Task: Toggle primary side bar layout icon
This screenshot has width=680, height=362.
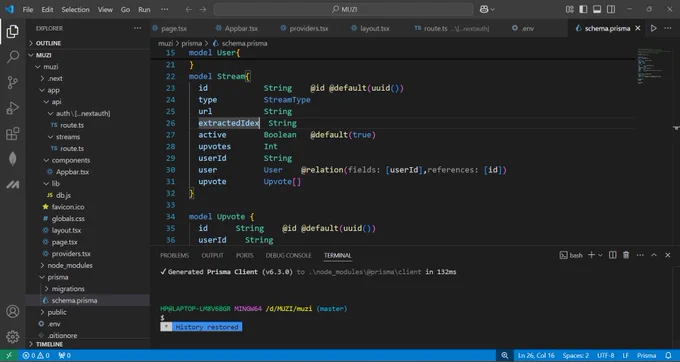Action: (x=583, y=9)
